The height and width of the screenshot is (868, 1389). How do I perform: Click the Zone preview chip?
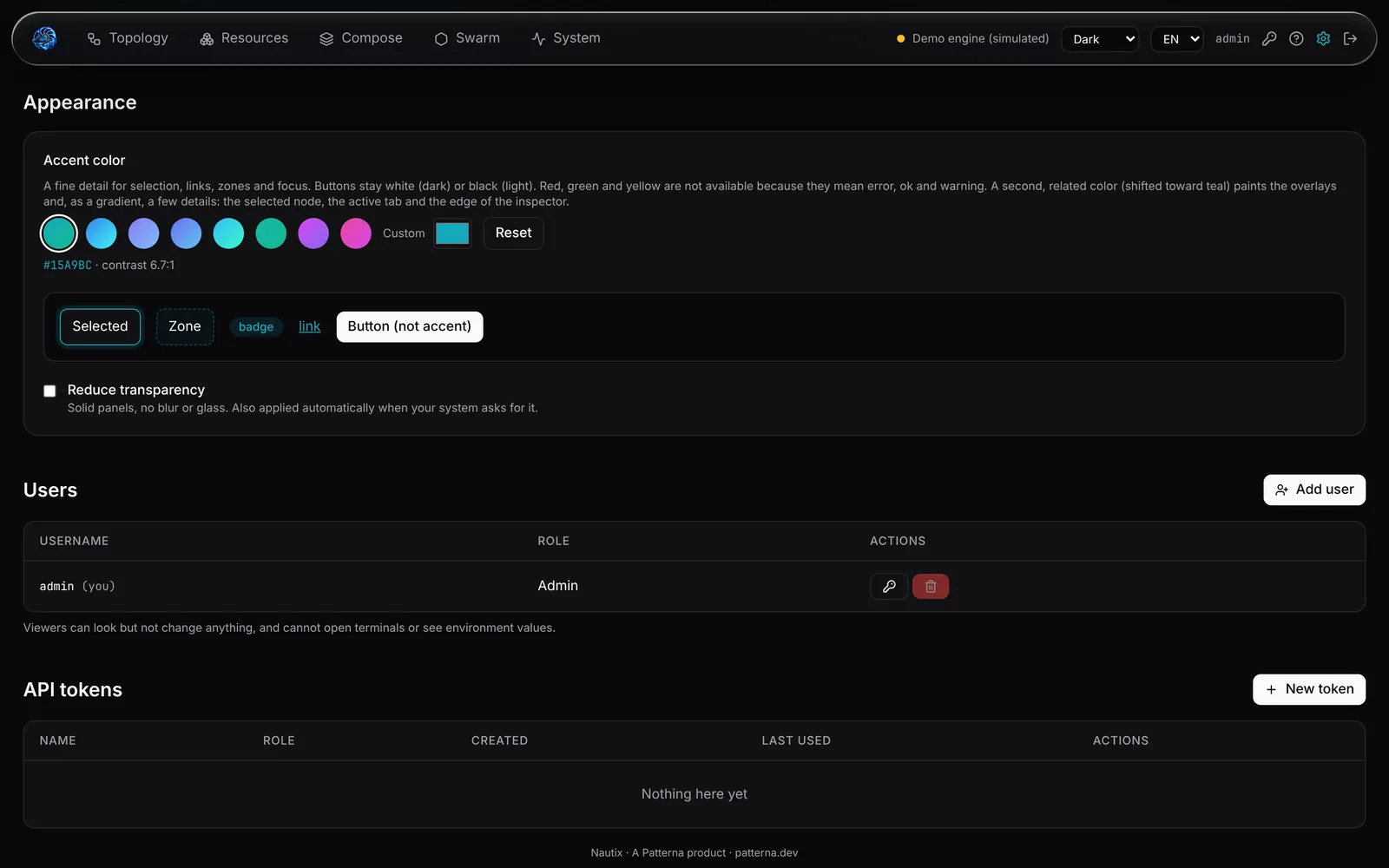coord(185,326)
